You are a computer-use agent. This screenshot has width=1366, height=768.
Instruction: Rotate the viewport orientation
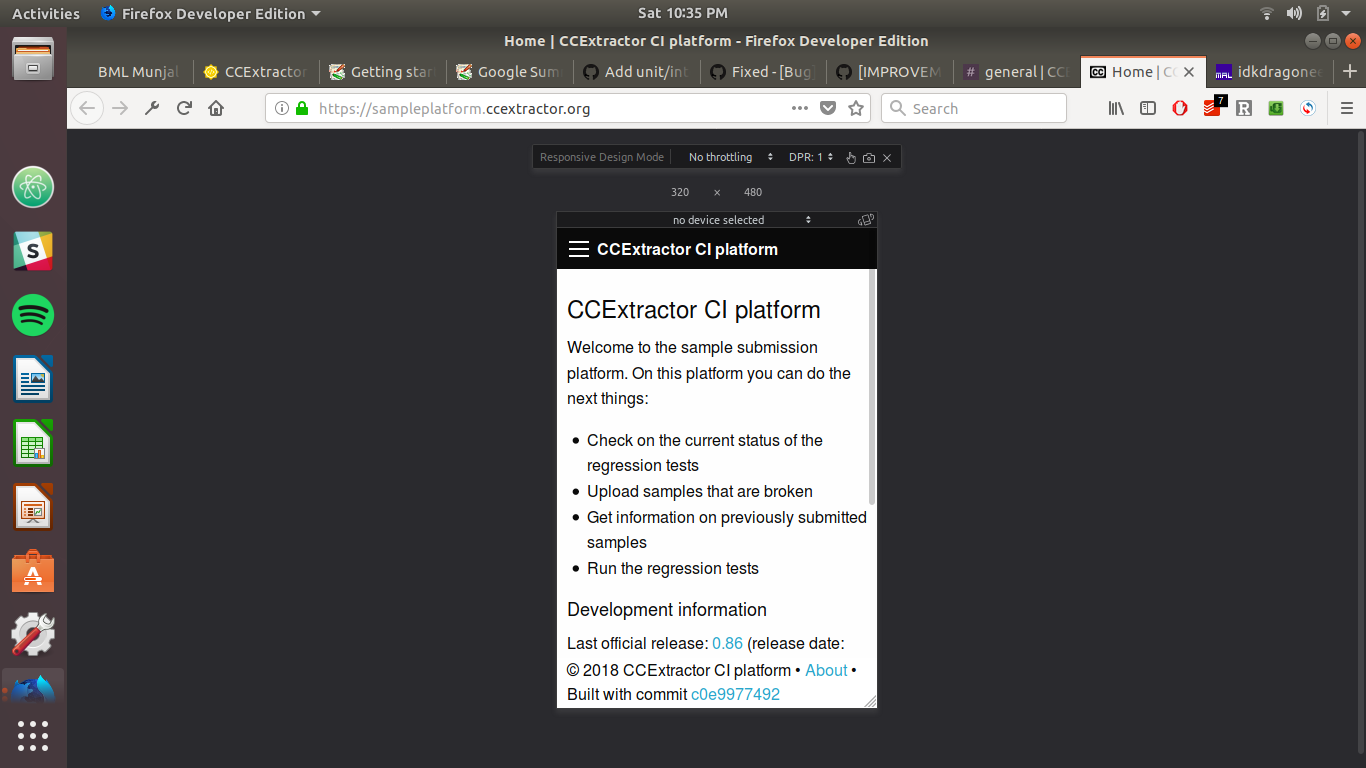pos(866,220)
